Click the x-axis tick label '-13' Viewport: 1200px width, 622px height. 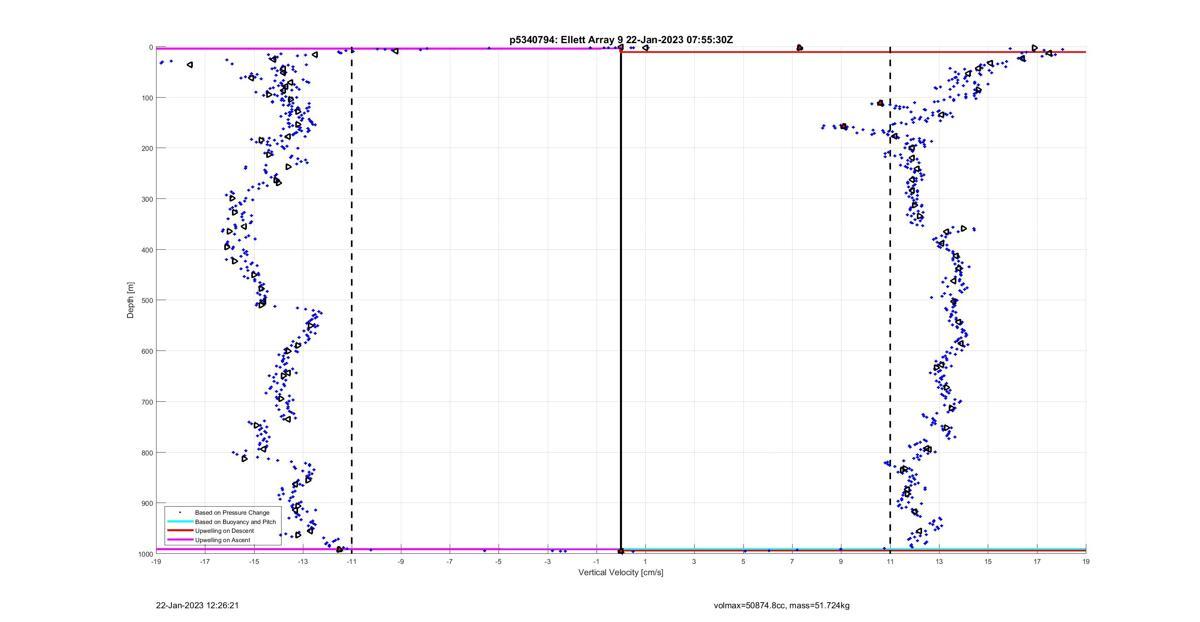click(303, 561)
